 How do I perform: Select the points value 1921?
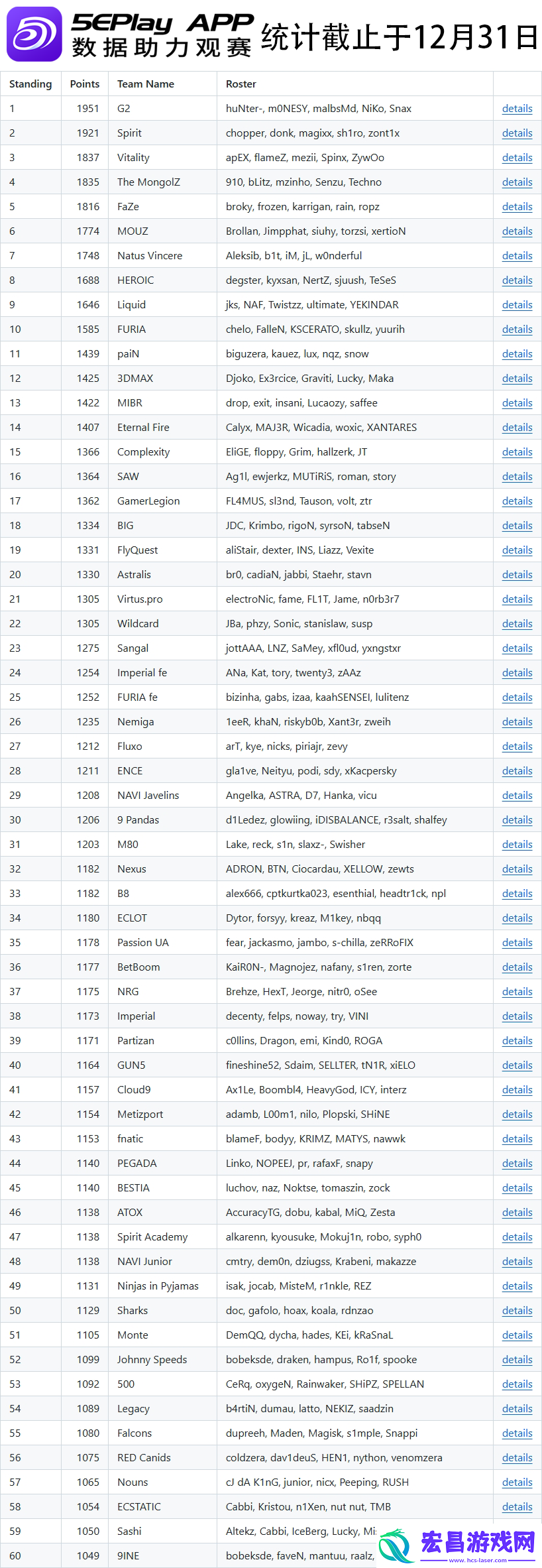point(88,133)
